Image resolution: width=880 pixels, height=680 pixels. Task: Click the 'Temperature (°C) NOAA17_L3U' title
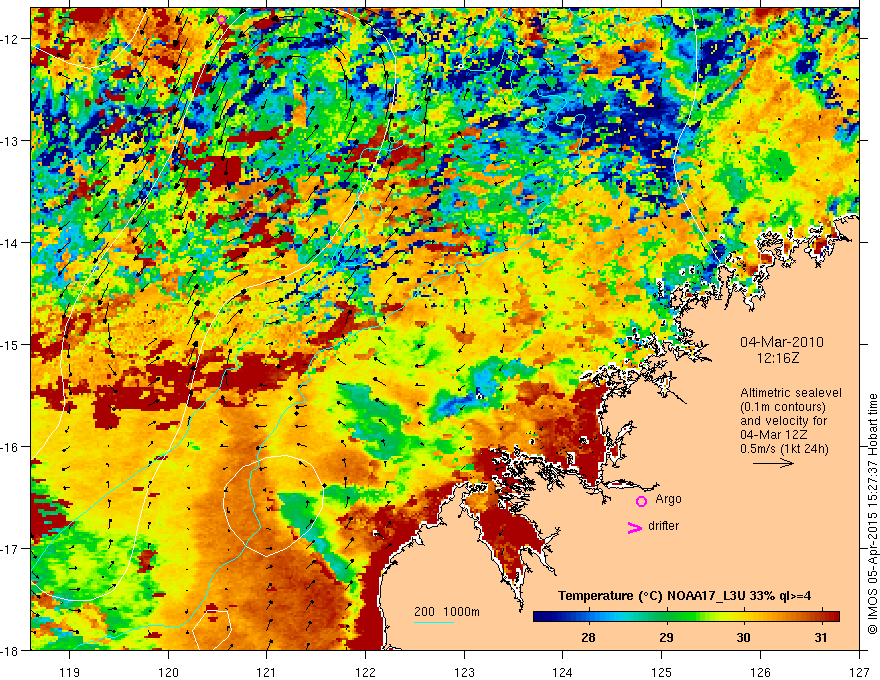coord(653,596)
